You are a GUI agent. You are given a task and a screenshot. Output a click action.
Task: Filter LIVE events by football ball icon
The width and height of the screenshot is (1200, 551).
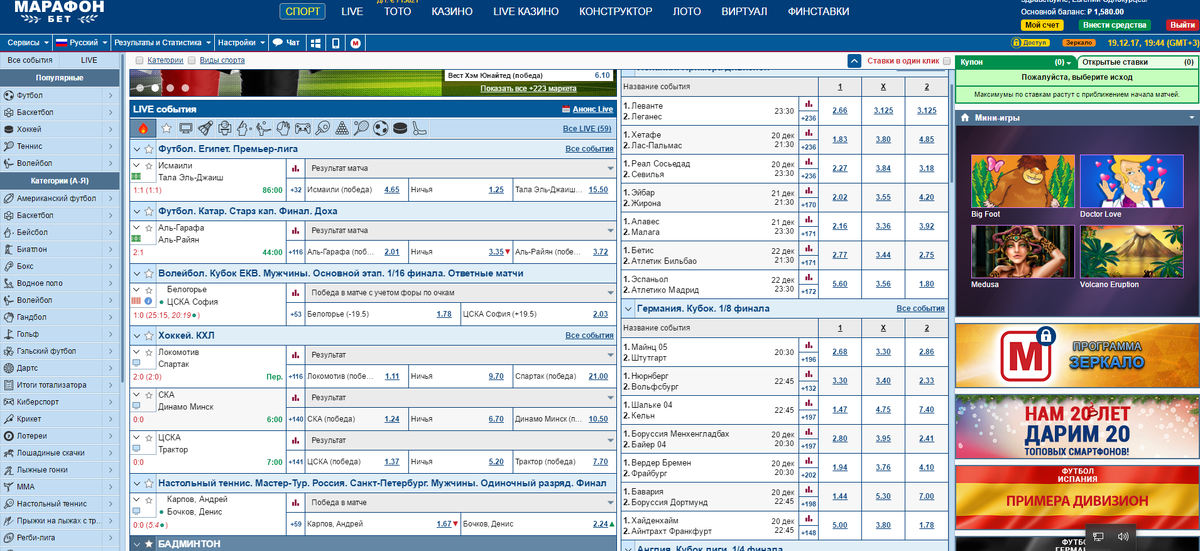[380, 128]
